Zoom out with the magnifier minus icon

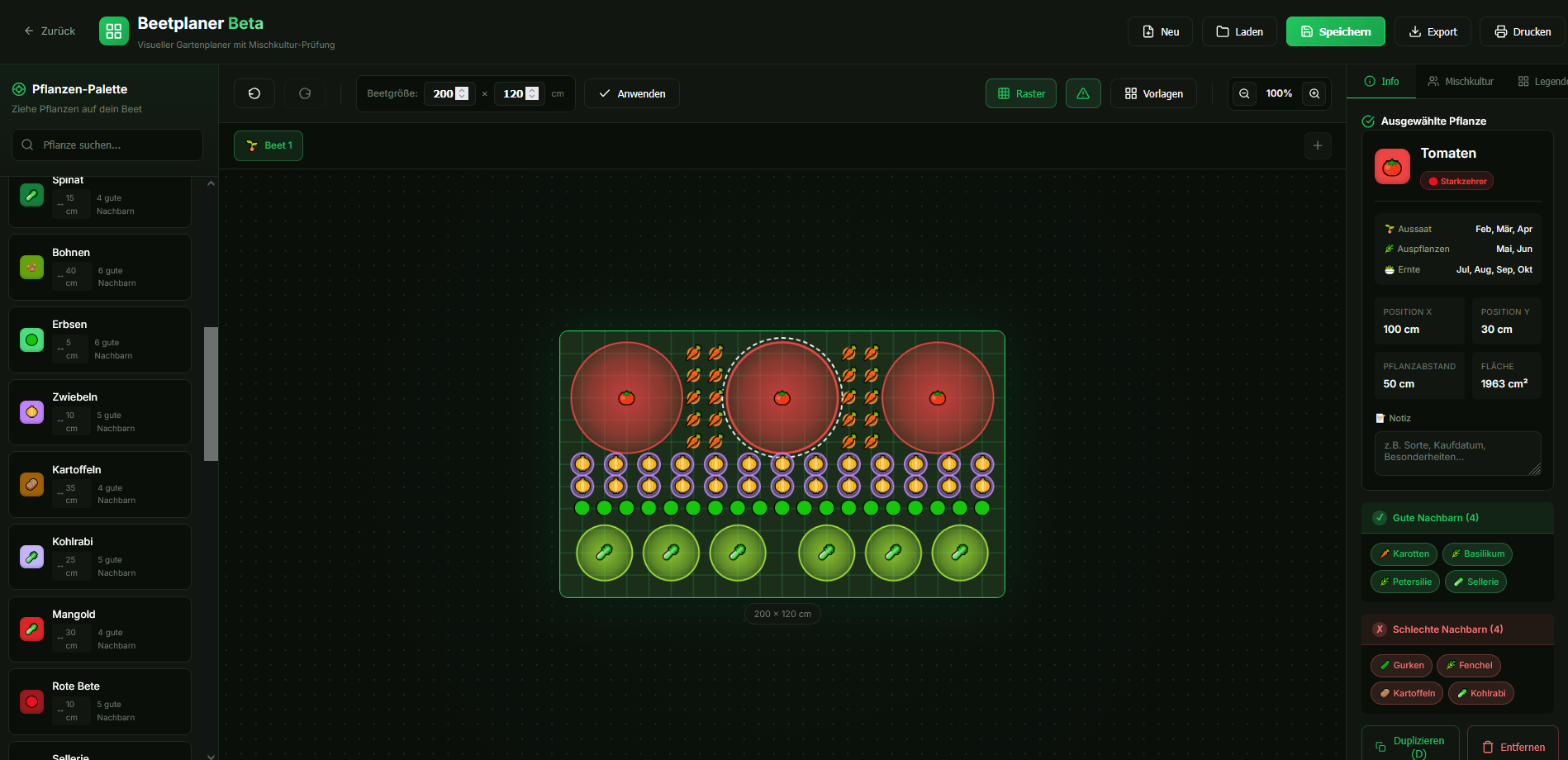coord(1244,93)
